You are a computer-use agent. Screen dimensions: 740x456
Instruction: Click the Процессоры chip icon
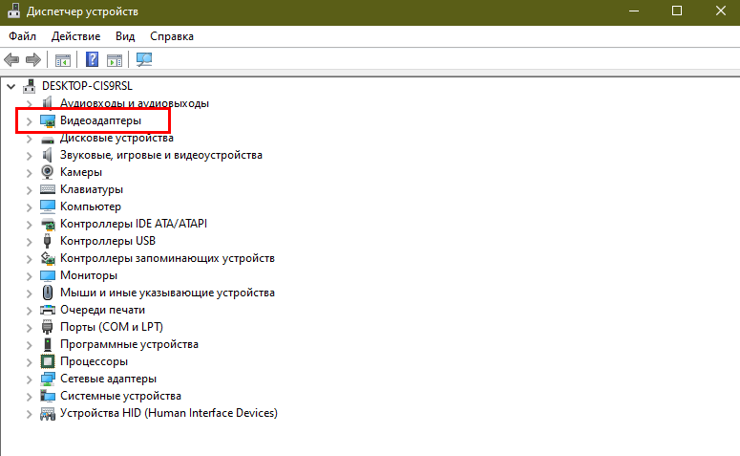[x=48, y=362]
